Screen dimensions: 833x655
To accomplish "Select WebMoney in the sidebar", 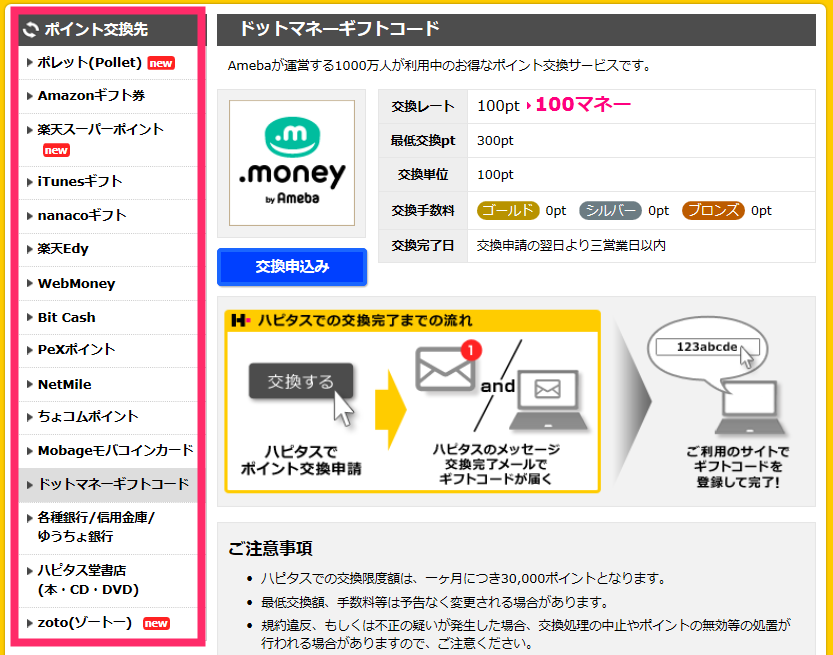I will coord(76,283).
